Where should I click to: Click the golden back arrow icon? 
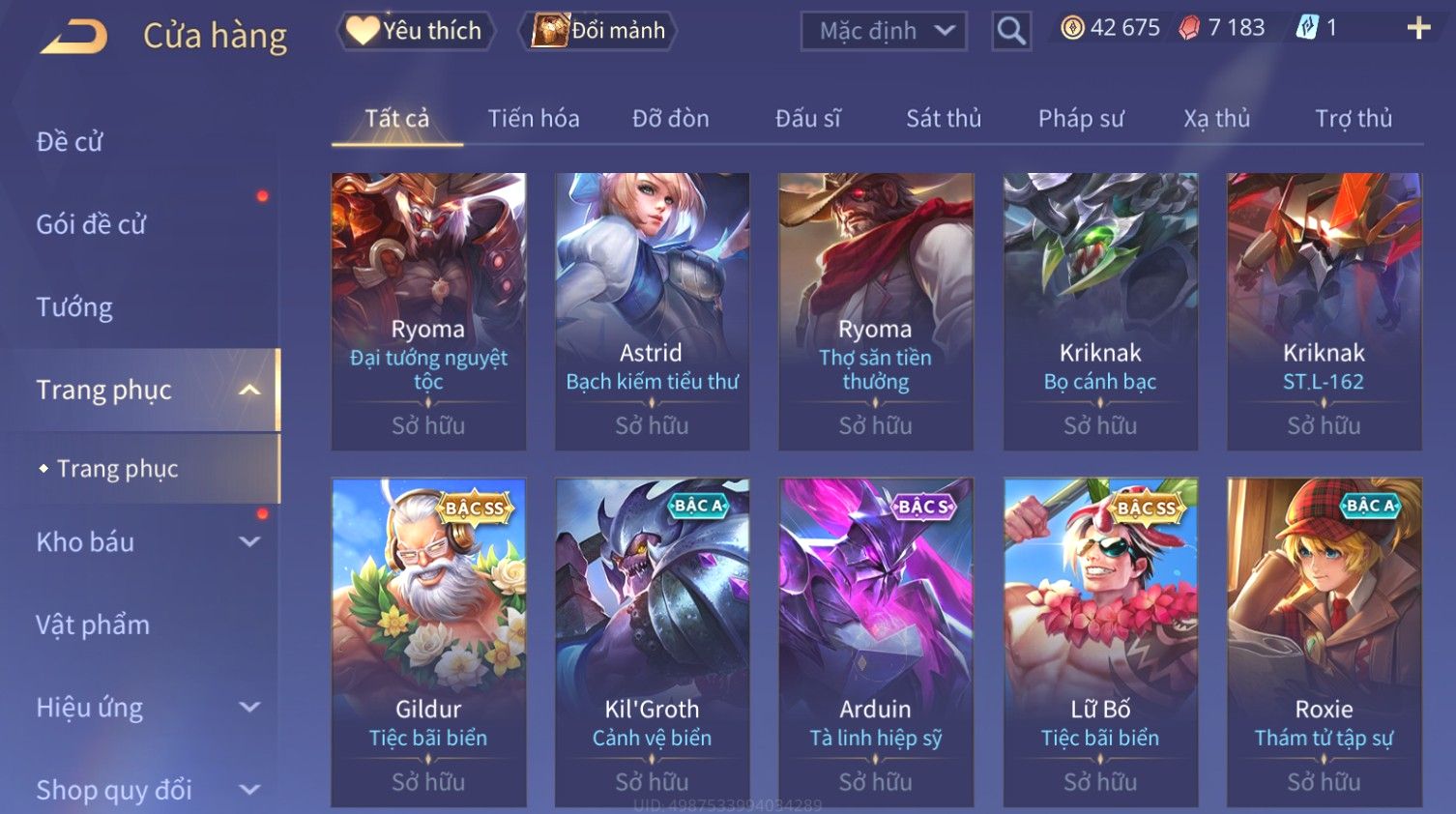click(x=73, y=37)
